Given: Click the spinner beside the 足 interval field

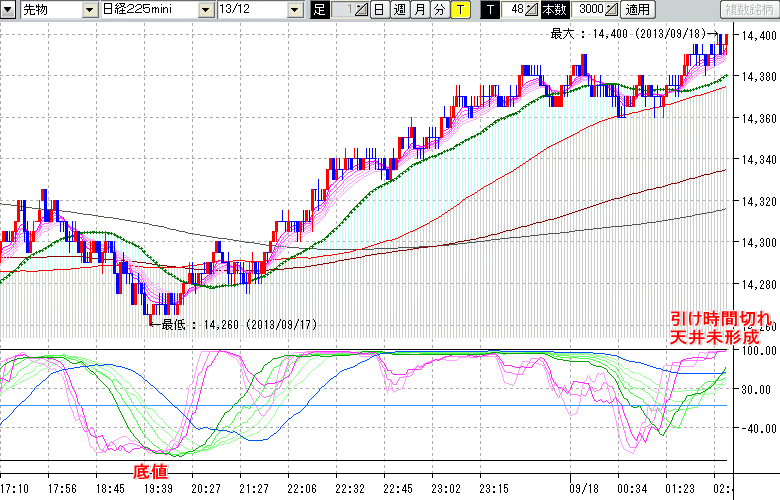Looking at the screenshot, I should tap(361, 10).
